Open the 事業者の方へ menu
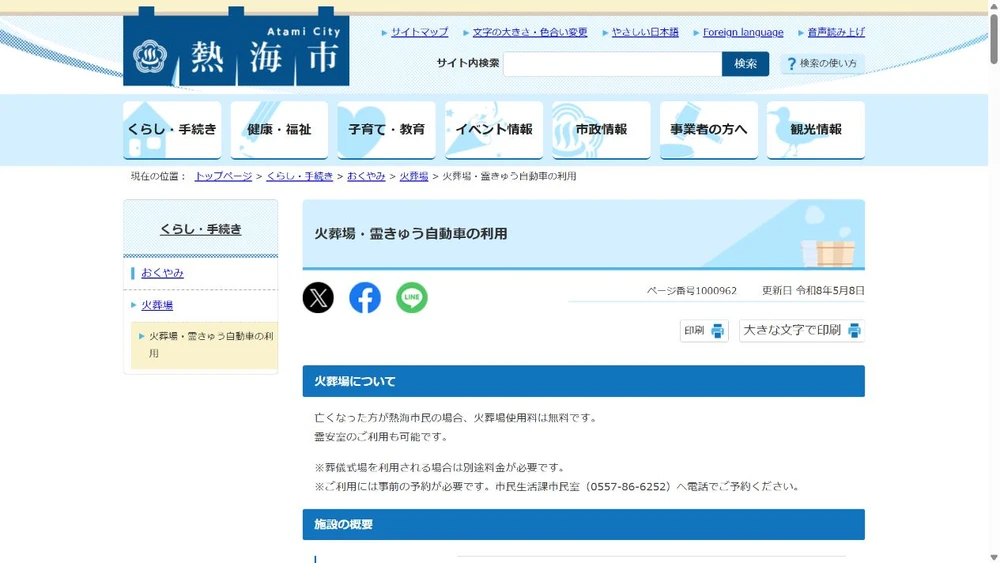 pos(709,129)
